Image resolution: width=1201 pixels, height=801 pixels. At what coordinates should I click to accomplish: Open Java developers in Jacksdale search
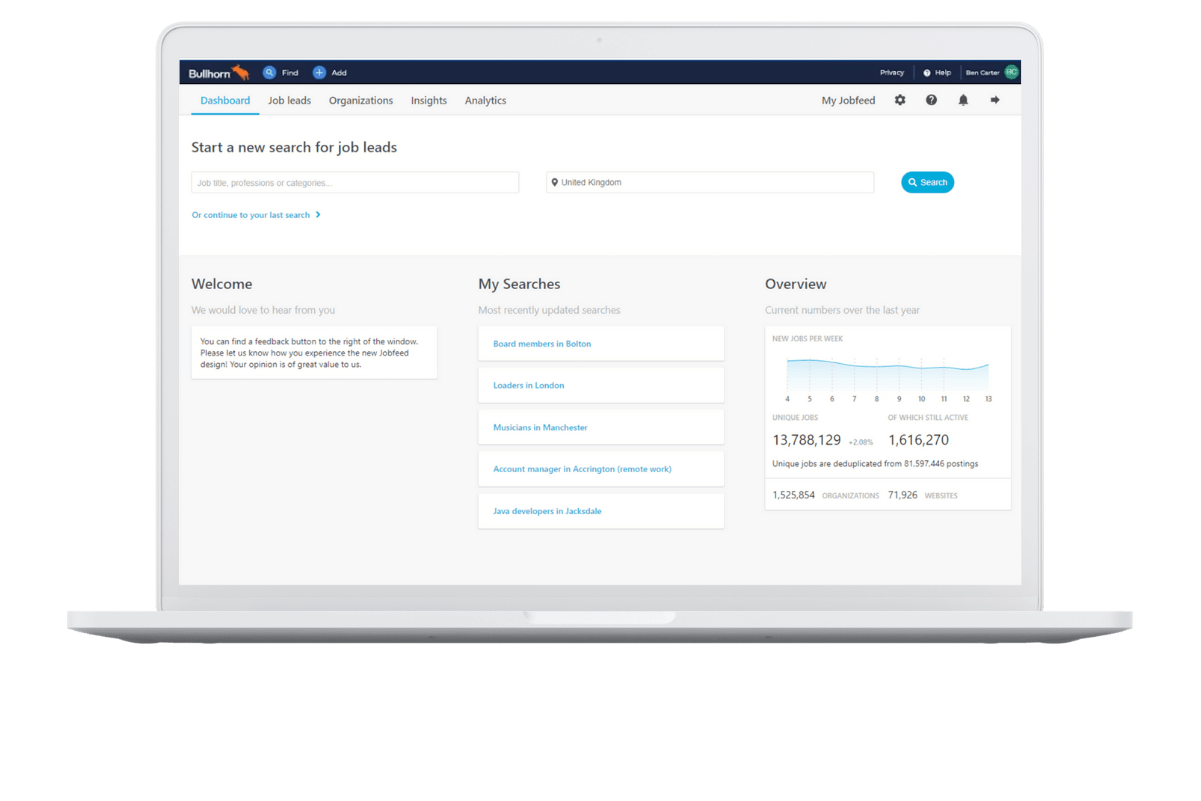(547, 511)
